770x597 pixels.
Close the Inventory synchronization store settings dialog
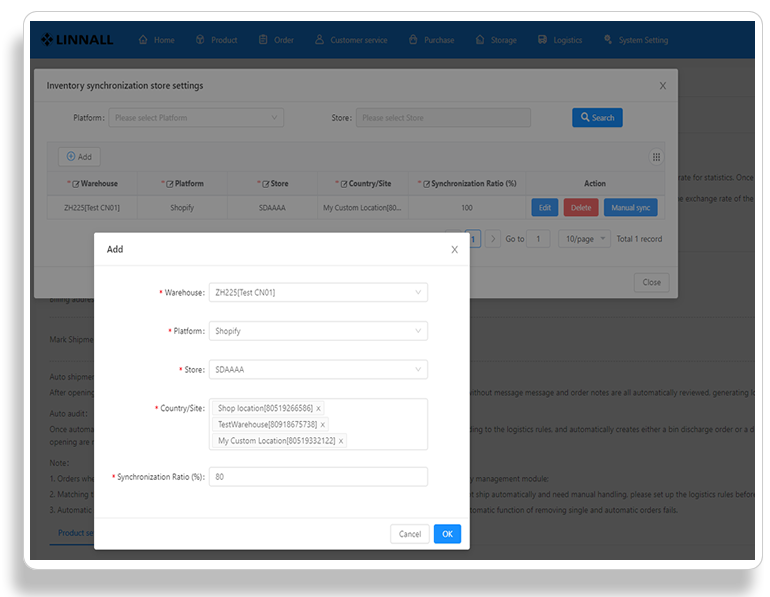pos(662,86)
